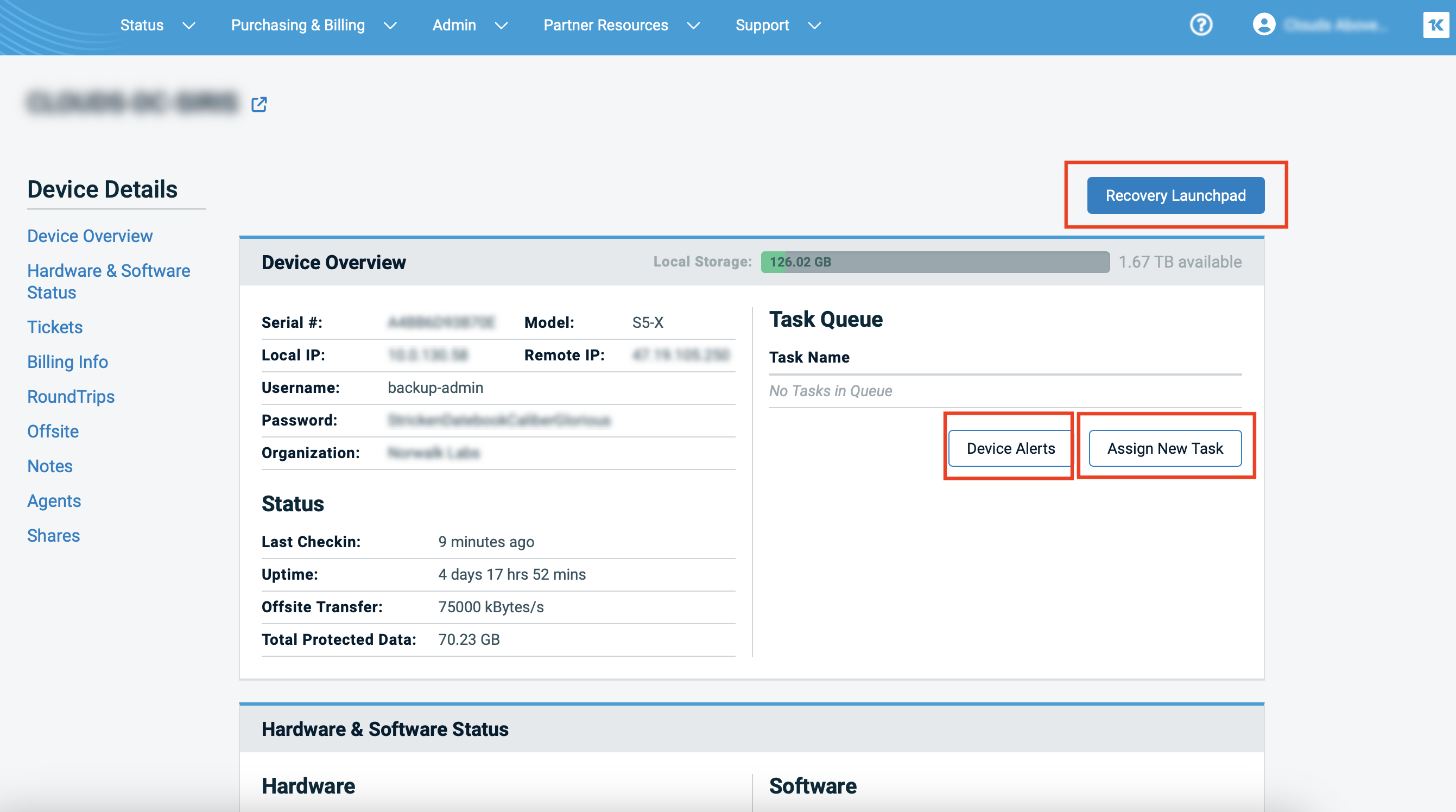The width and height of the screenshot is (1456, 812).
Task: Open the Support menu
Action: coord(761,26)
